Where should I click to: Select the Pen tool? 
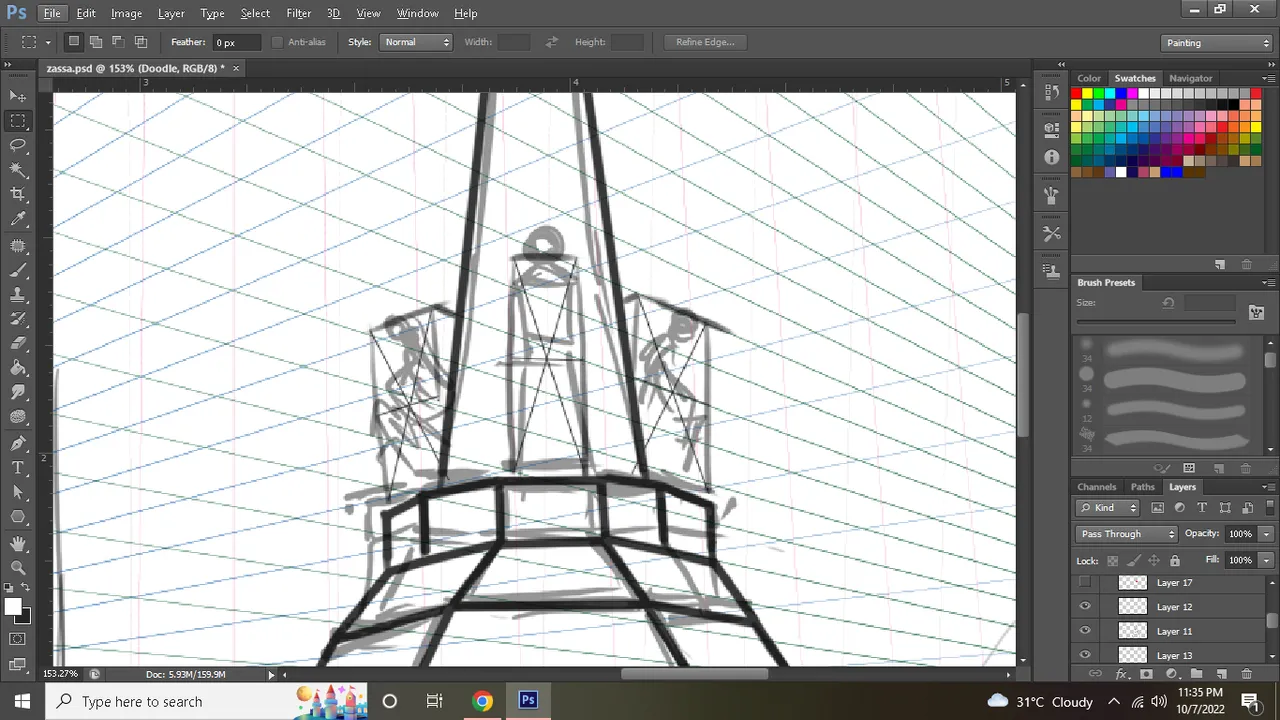[x=18, y=443]
